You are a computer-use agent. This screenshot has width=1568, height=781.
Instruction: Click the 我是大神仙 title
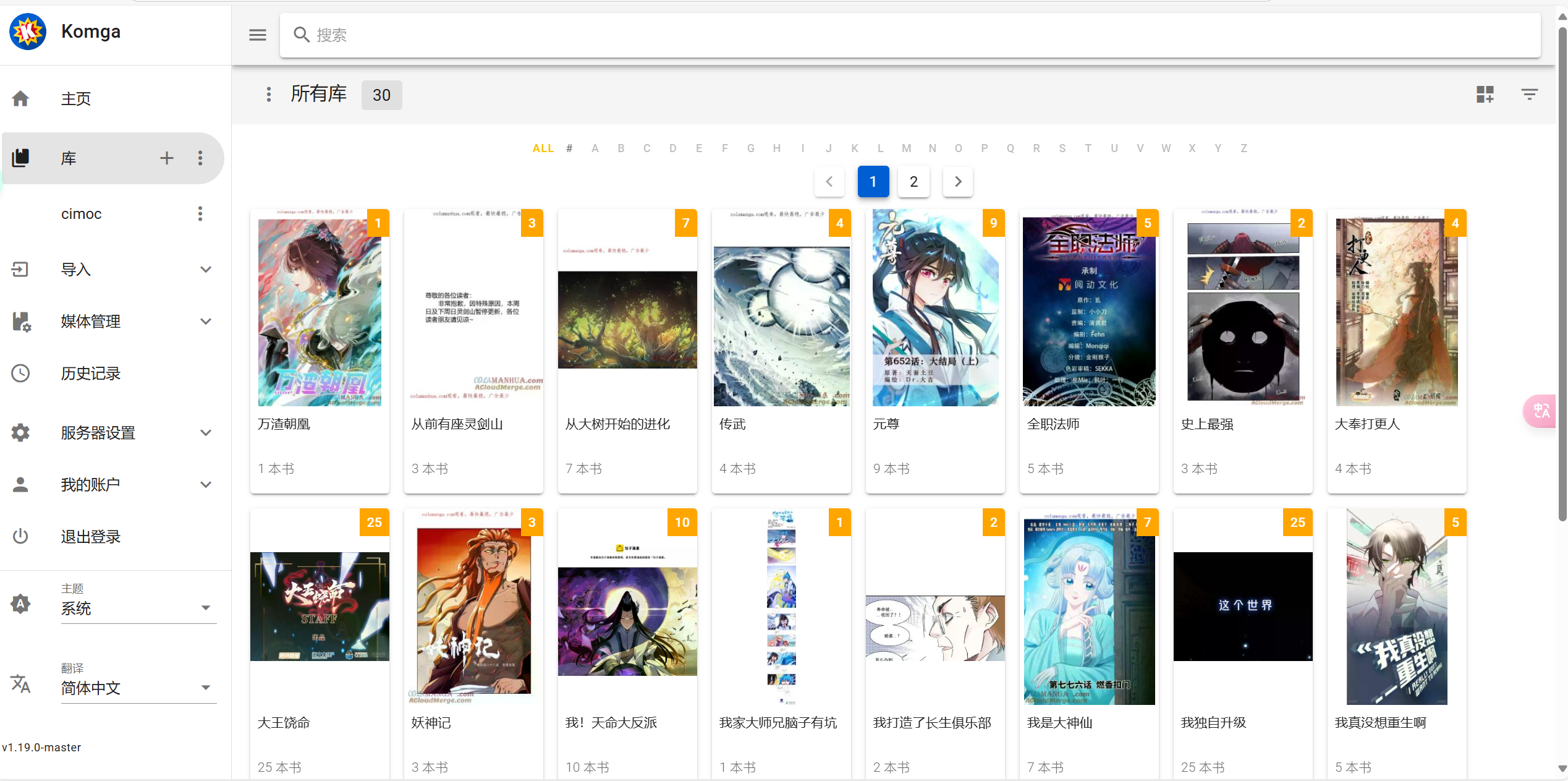(1059, 722)
